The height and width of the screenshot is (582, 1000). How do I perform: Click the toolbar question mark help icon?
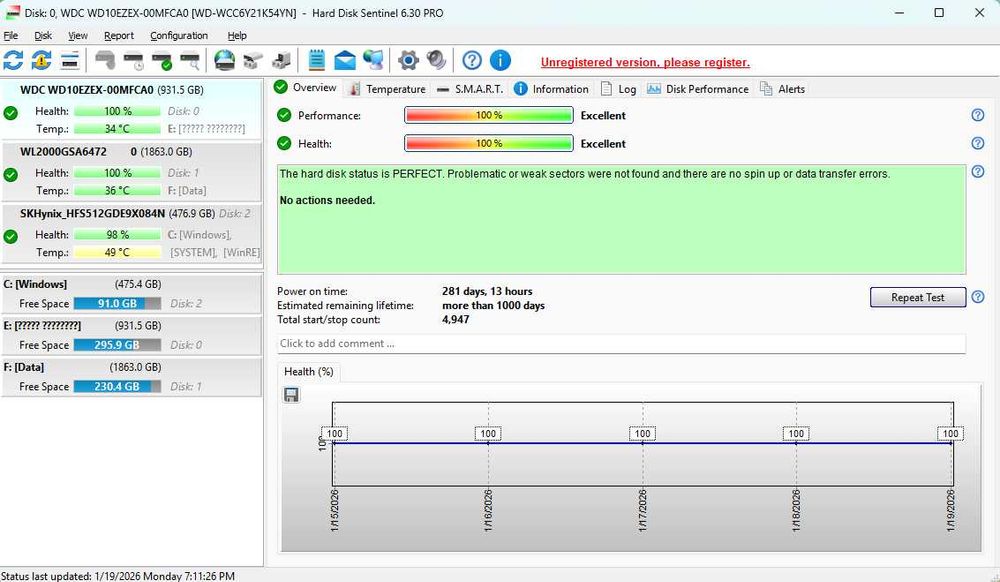(x=472, y=61)
